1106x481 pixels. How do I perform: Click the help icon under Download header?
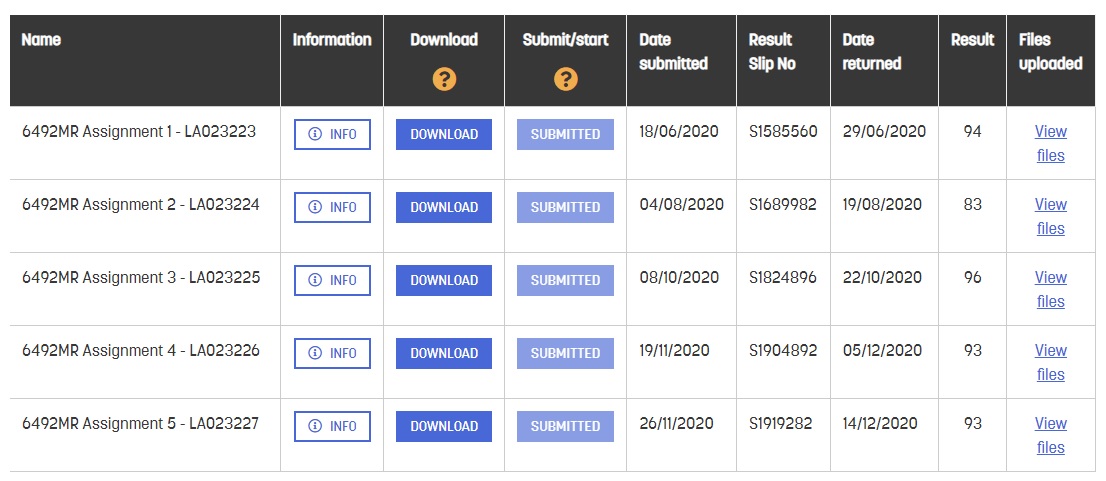coord(444,79)
